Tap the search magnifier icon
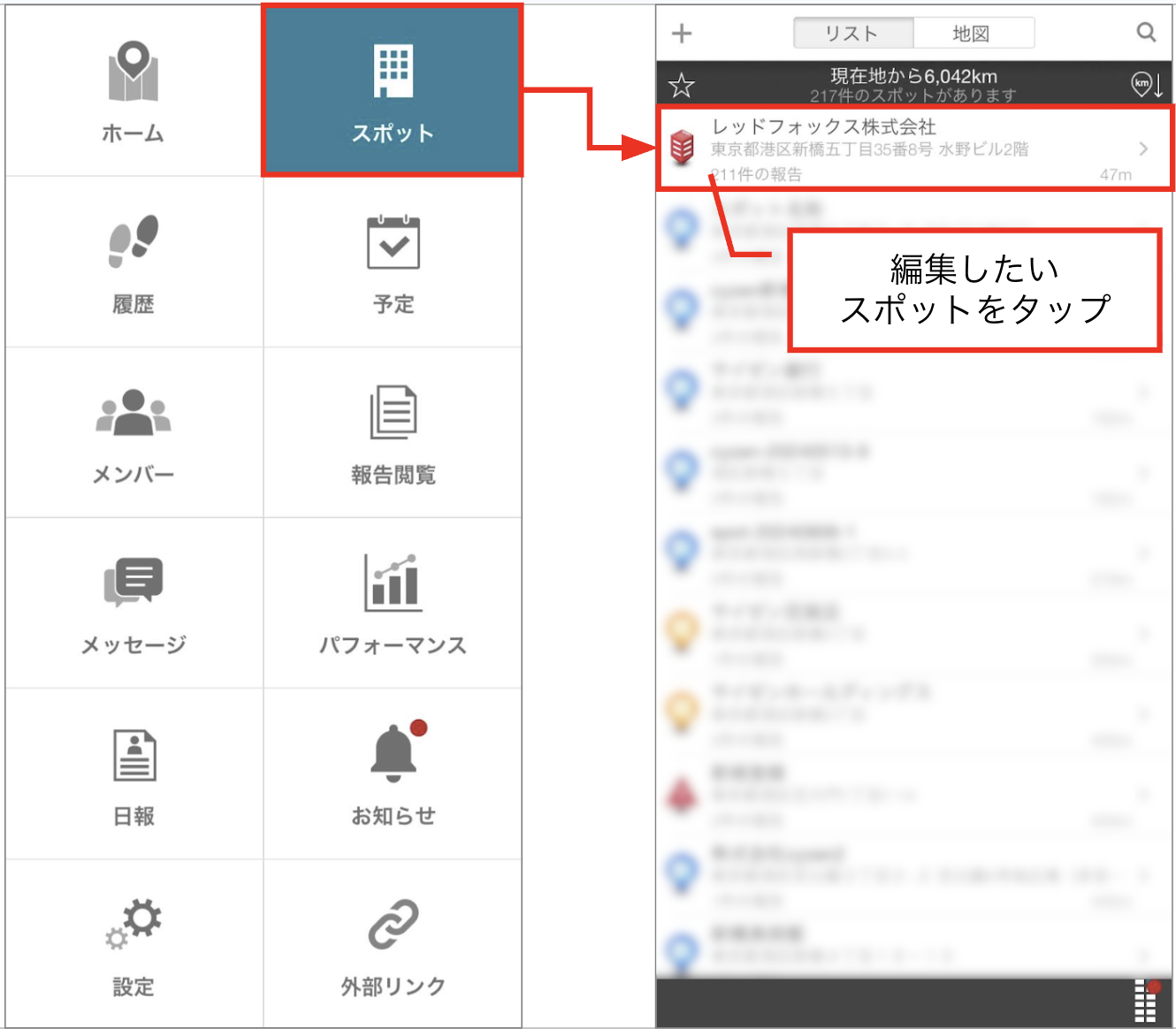 1146,33
